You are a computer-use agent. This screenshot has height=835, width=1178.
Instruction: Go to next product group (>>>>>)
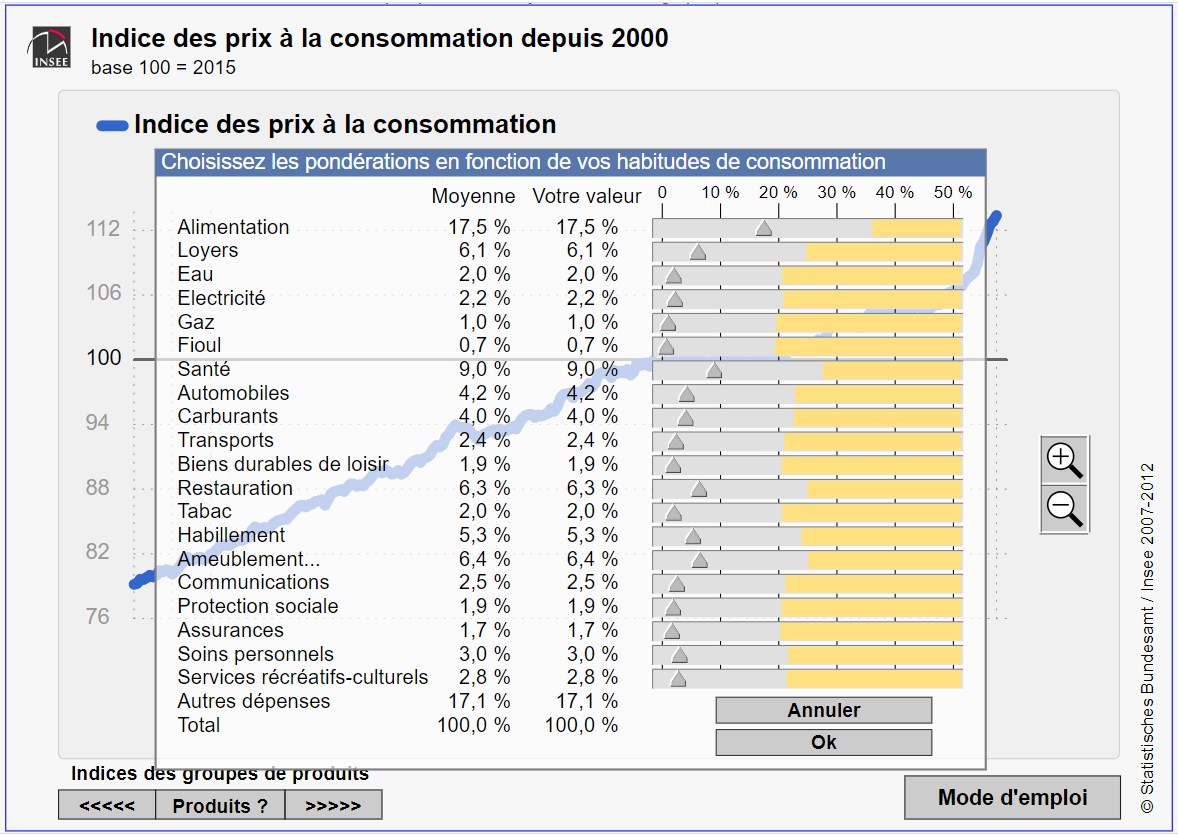pos(333,805)
